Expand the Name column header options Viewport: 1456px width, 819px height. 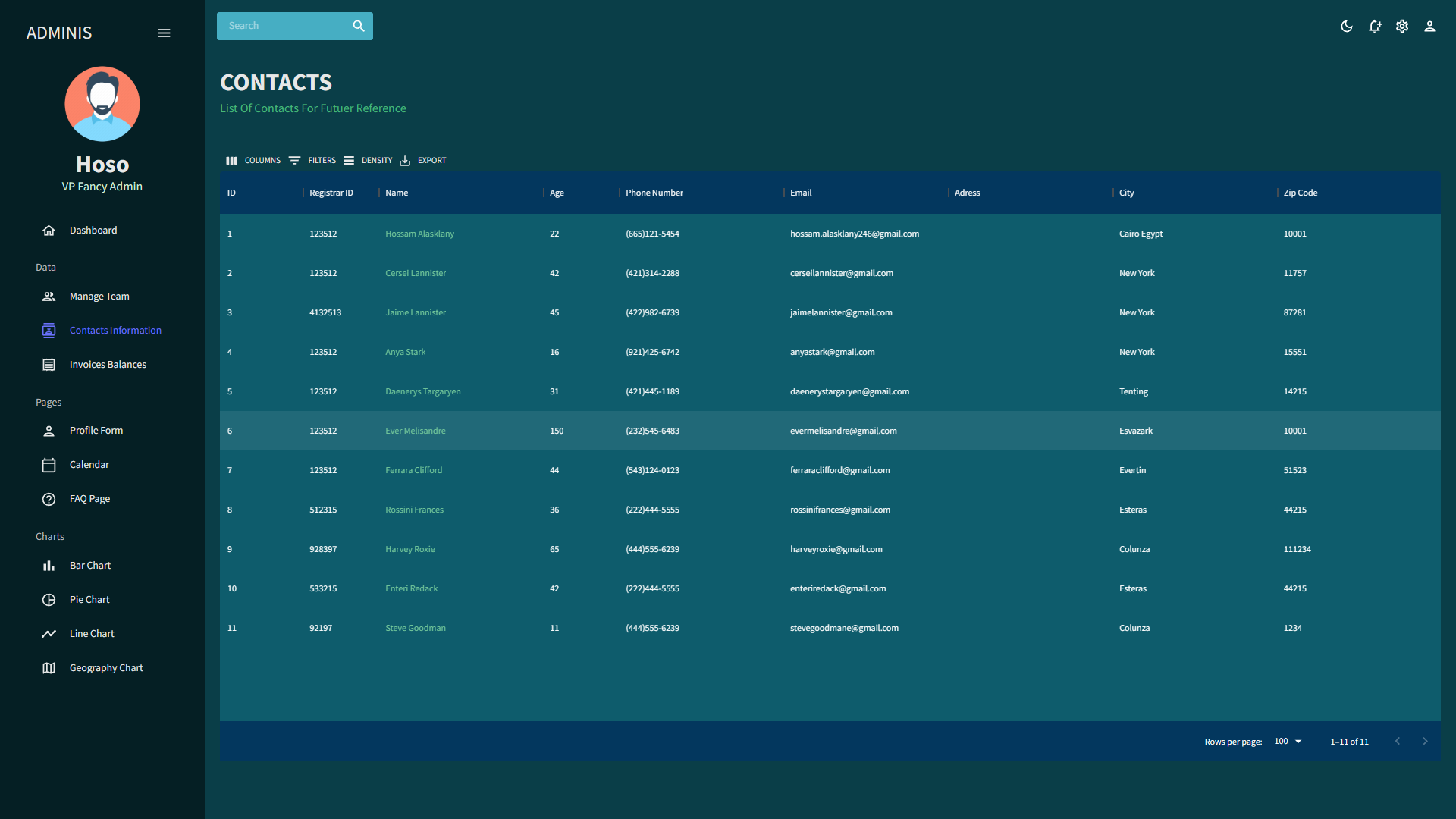(396, 193)
